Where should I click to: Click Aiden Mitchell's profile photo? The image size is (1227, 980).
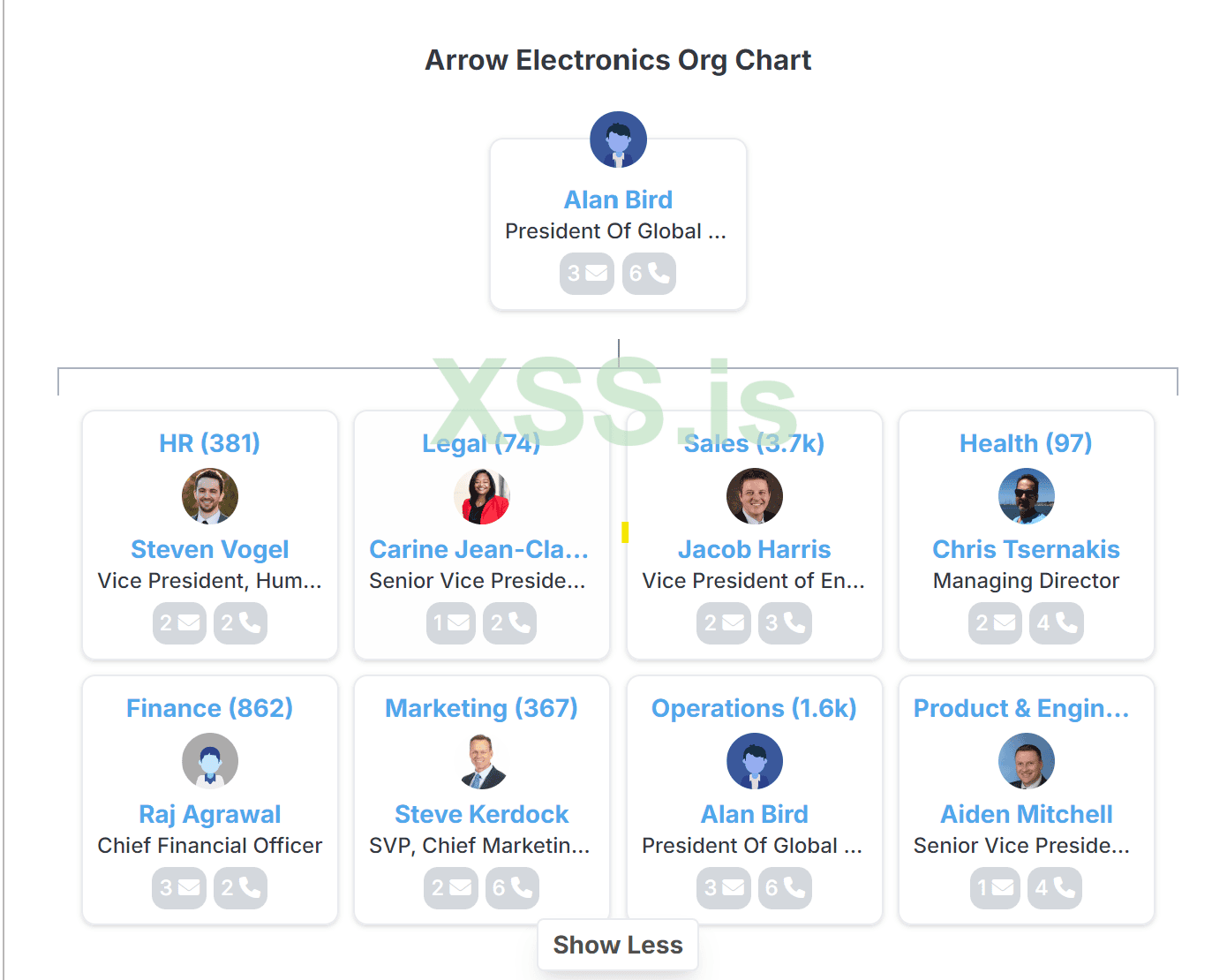pos(1027,761)
